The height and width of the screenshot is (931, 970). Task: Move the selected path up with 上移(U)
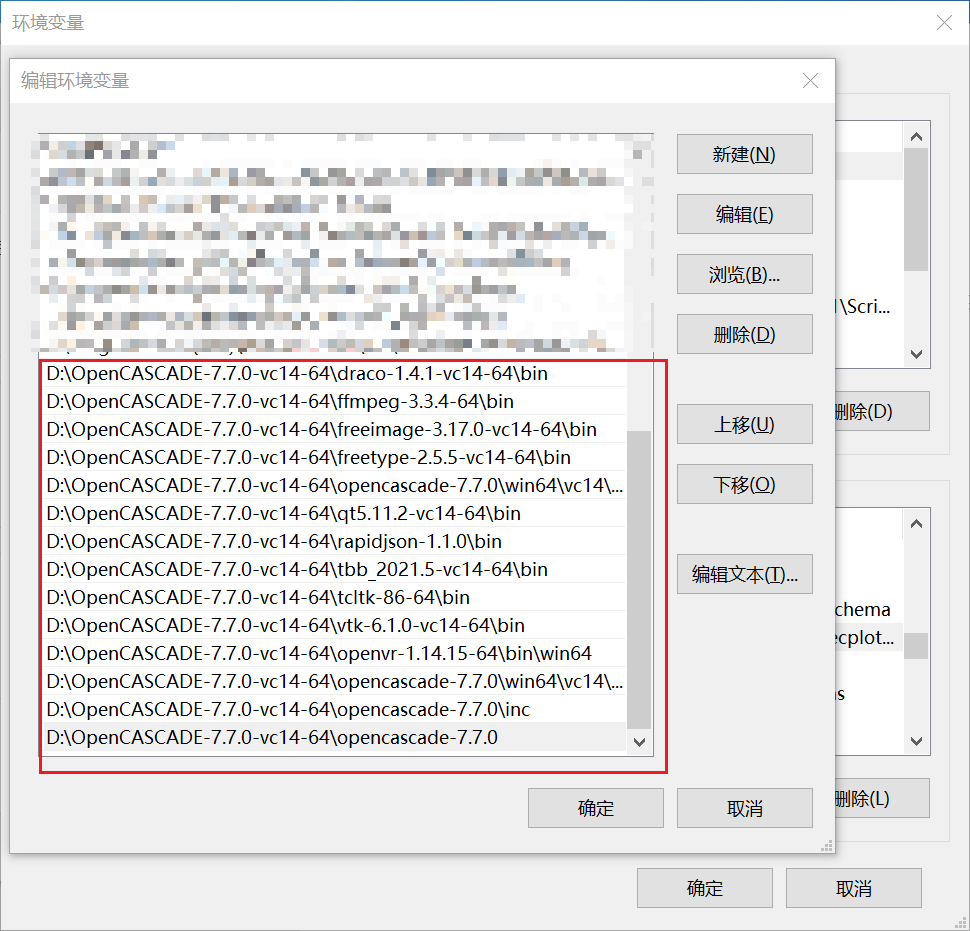(x=744, y=424)
